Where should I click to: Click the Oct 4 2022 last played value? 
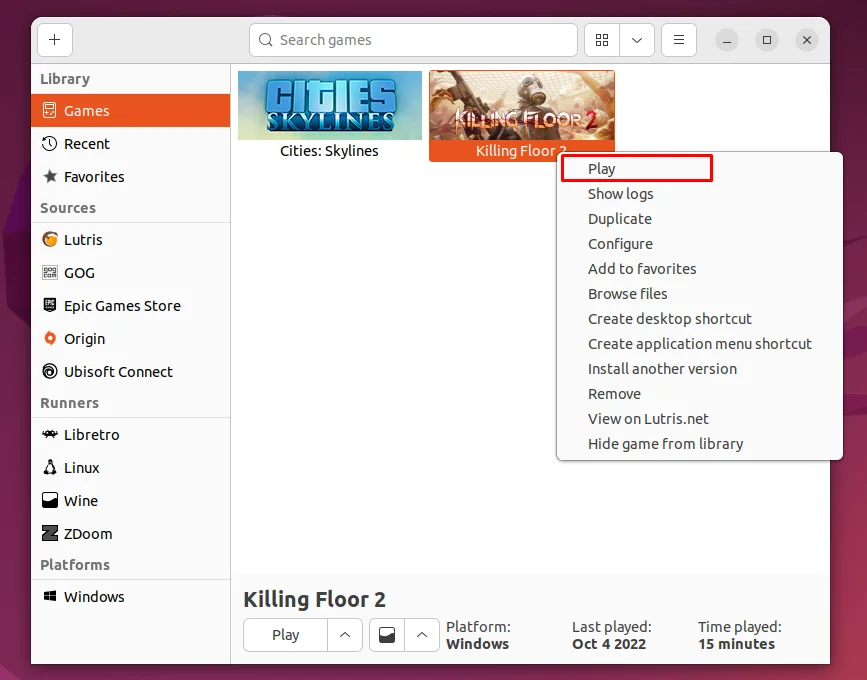tap(609, 644)
